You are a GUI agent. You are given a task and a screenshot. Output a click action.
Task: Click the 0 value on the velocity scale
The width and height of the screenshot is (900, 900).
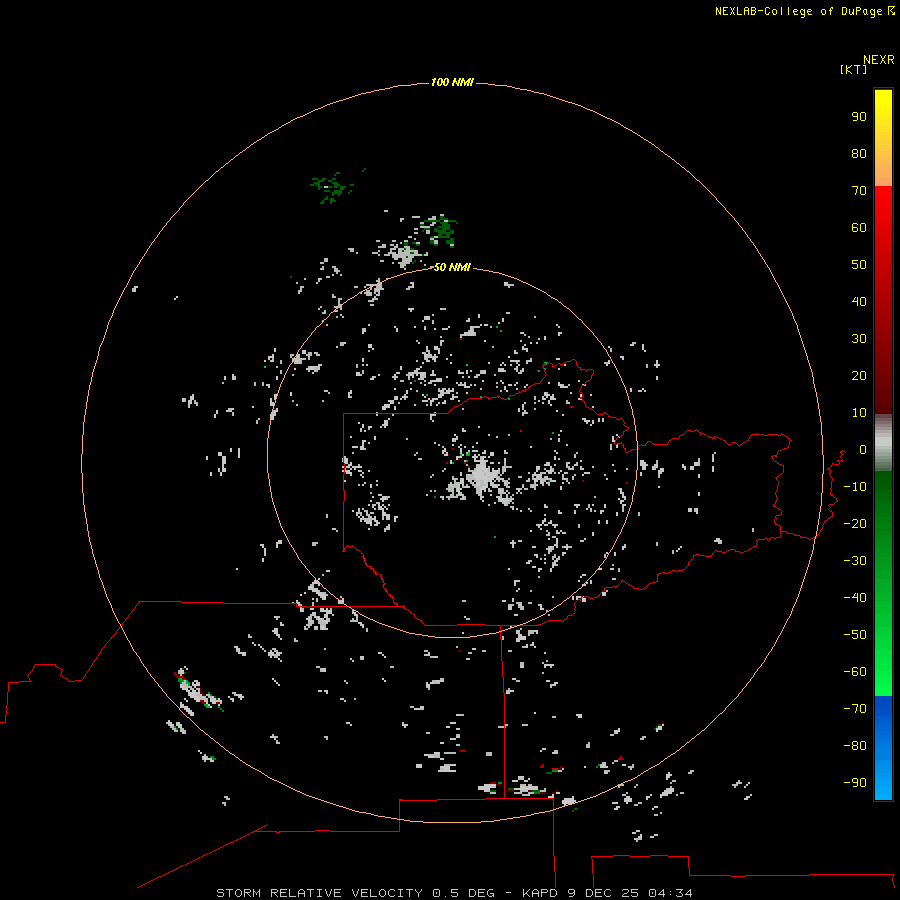pos(862,449)
